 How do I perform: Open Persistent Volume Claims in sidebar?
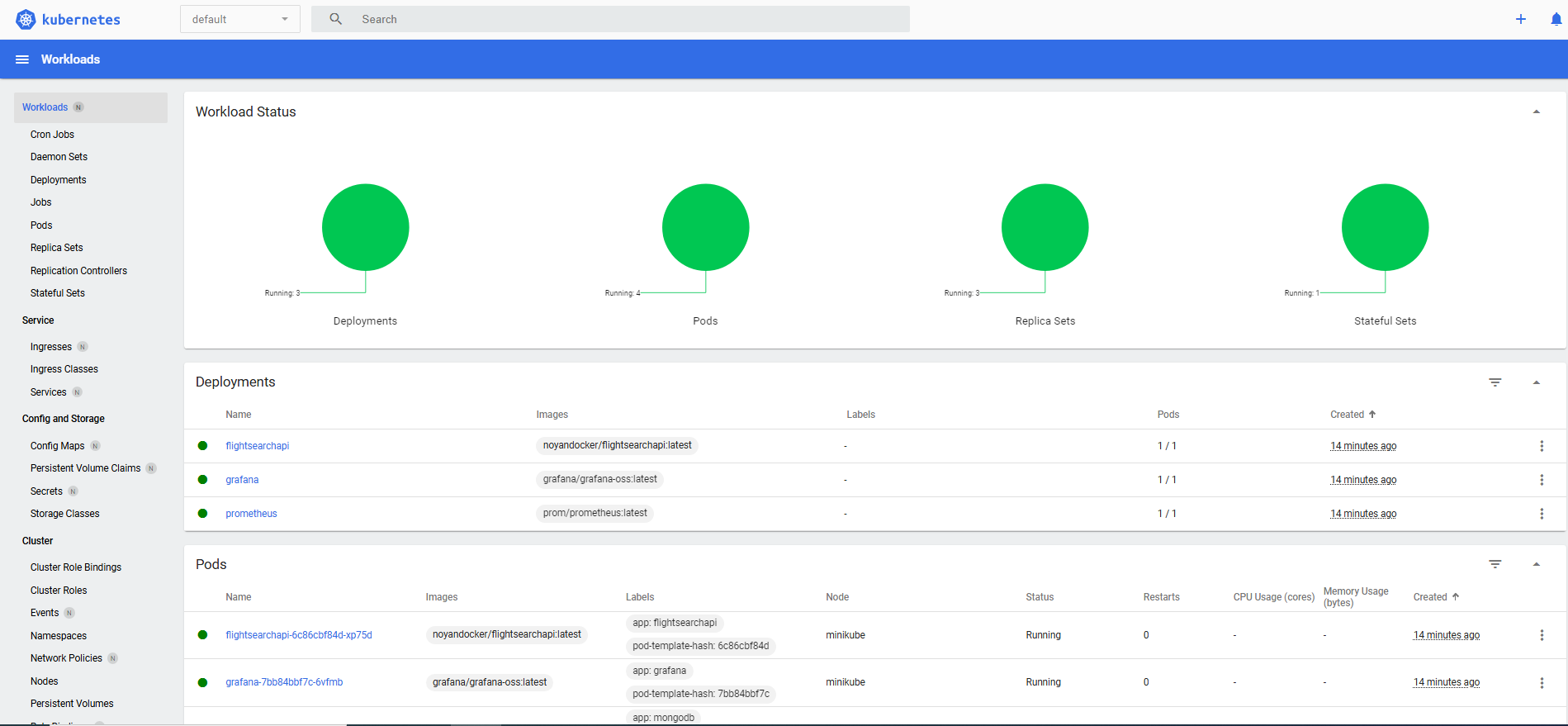(85, 468)
